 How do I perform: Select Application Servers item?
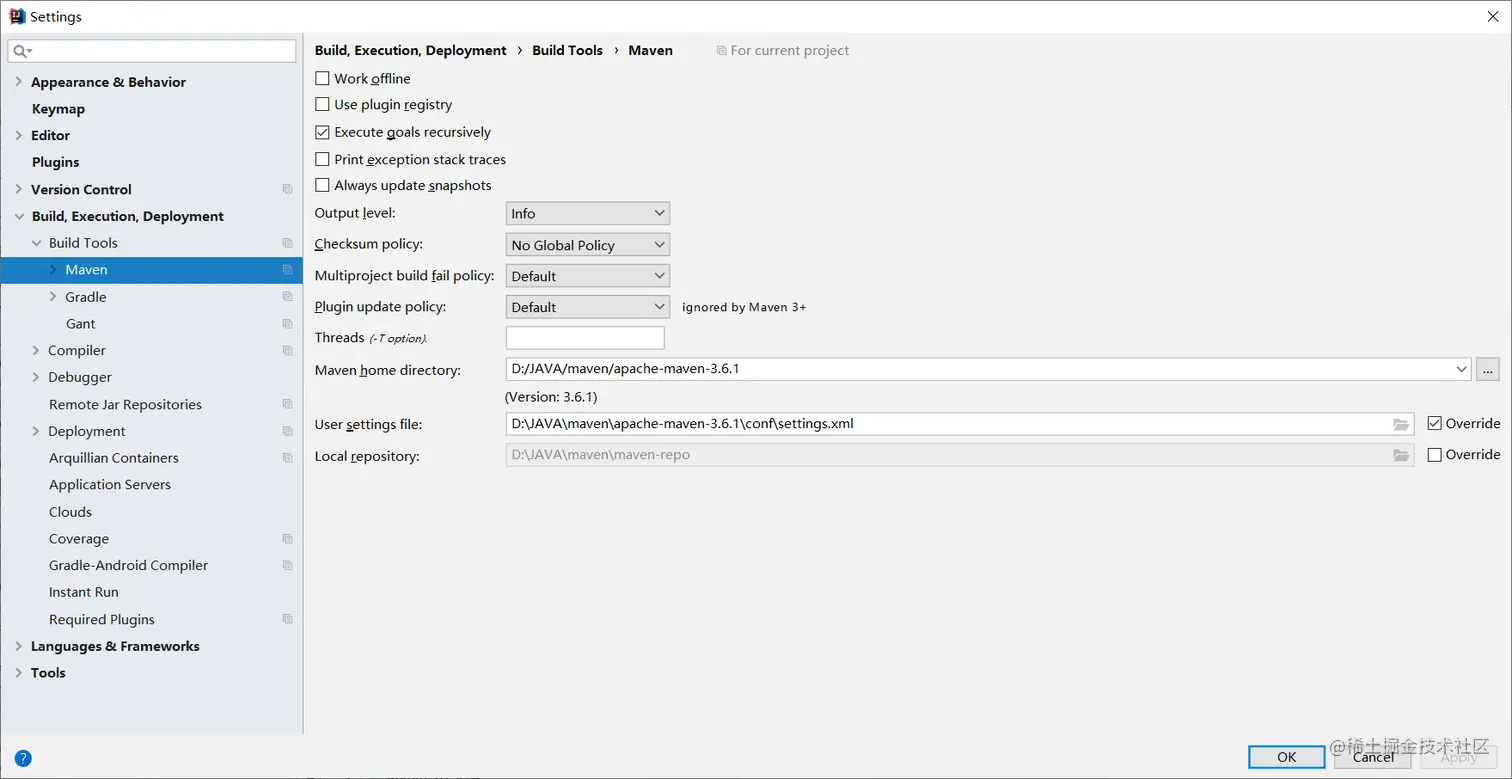110,485
